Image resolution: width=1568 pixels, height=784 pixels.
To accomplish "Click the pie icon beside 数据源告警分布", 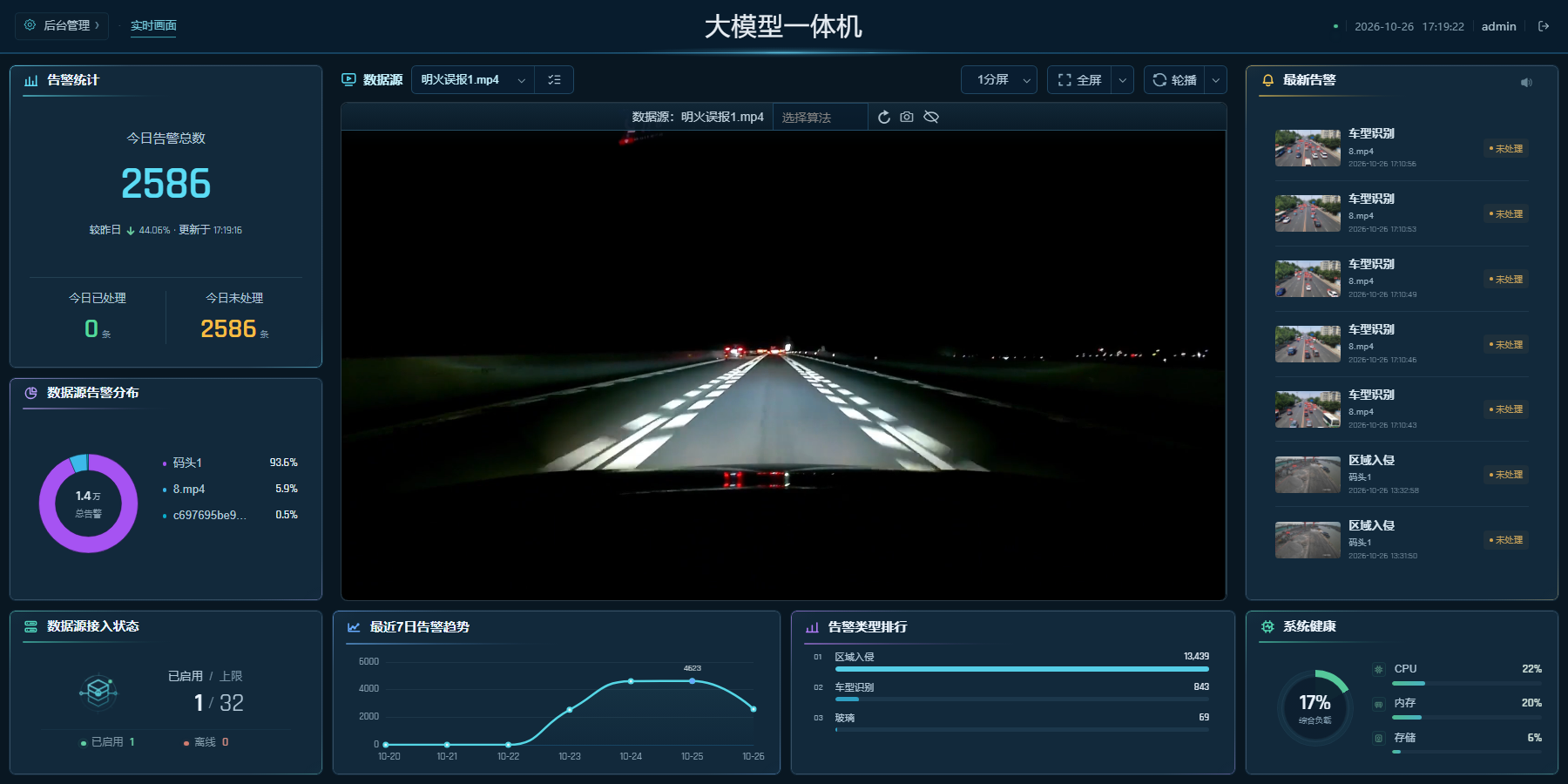I will click(31, 393).
